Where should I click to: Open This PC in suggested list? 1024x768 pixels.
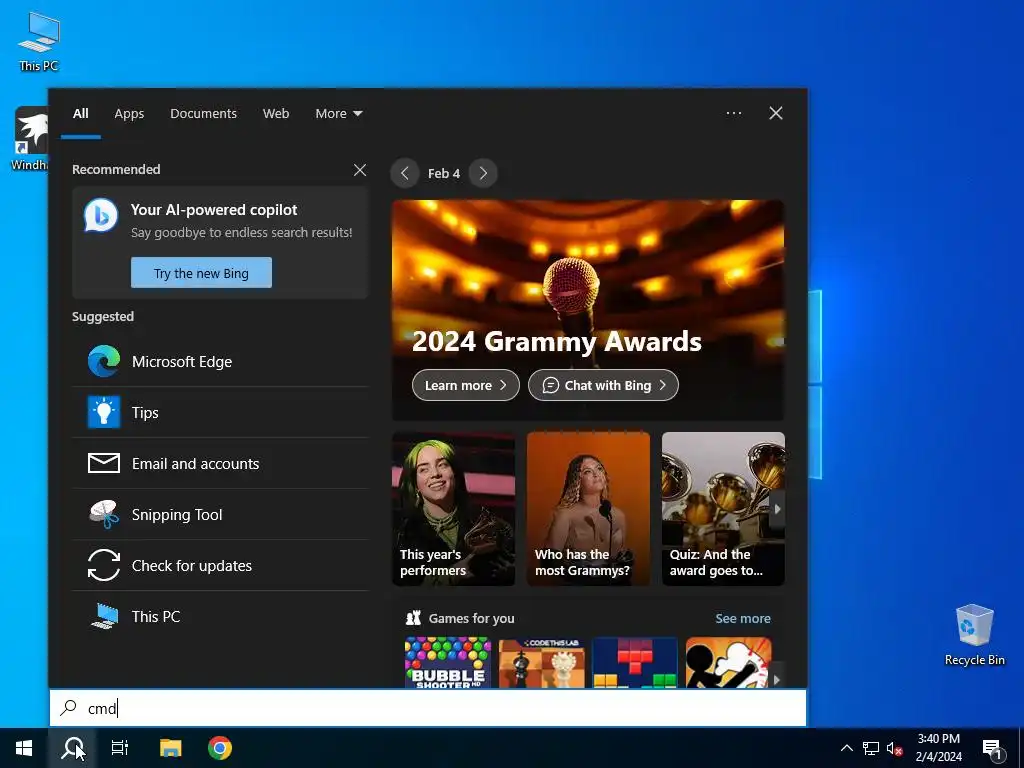click(220, 616)
